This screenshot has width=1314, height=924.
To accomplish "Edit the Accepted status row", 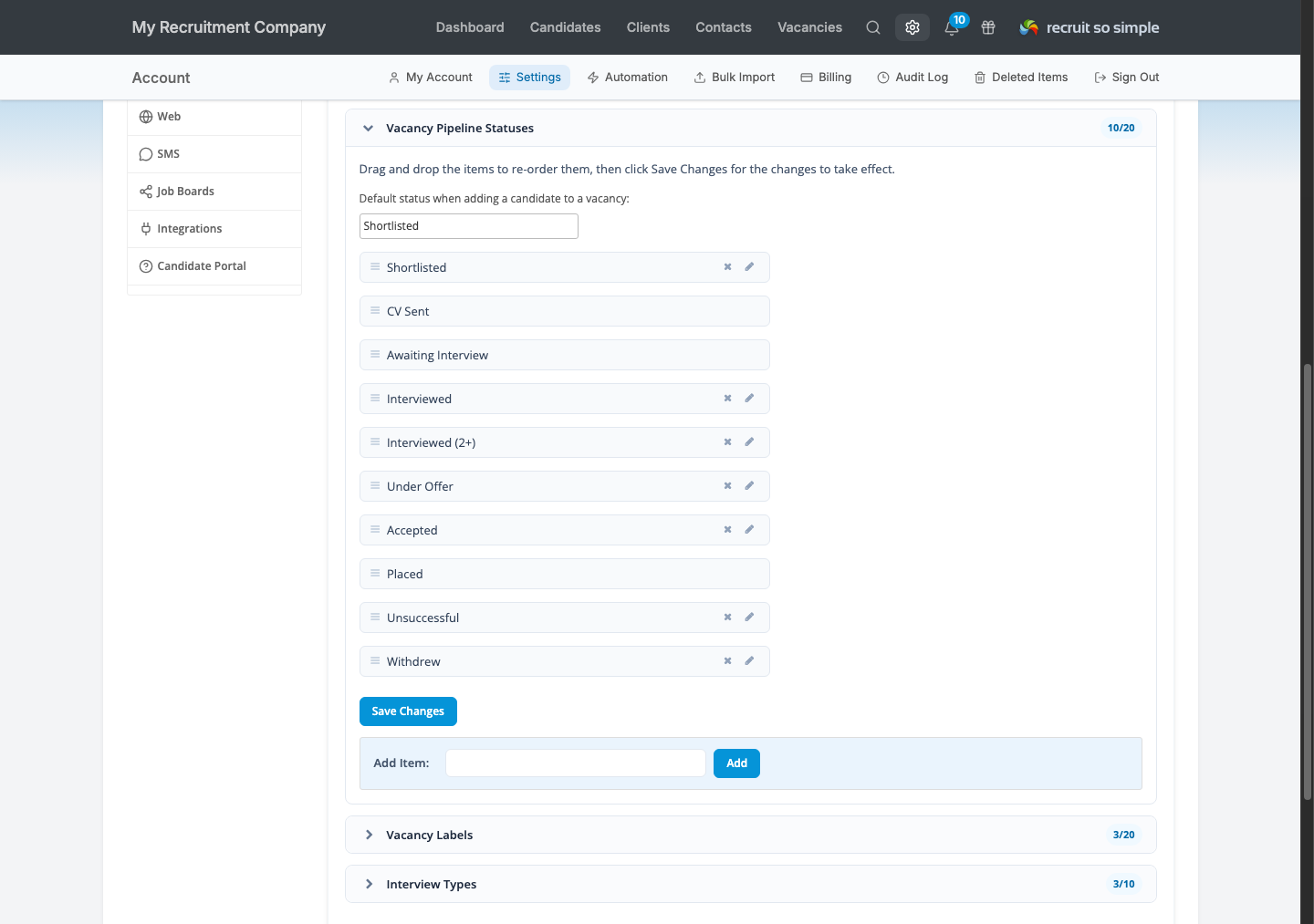I will [749, 530].
